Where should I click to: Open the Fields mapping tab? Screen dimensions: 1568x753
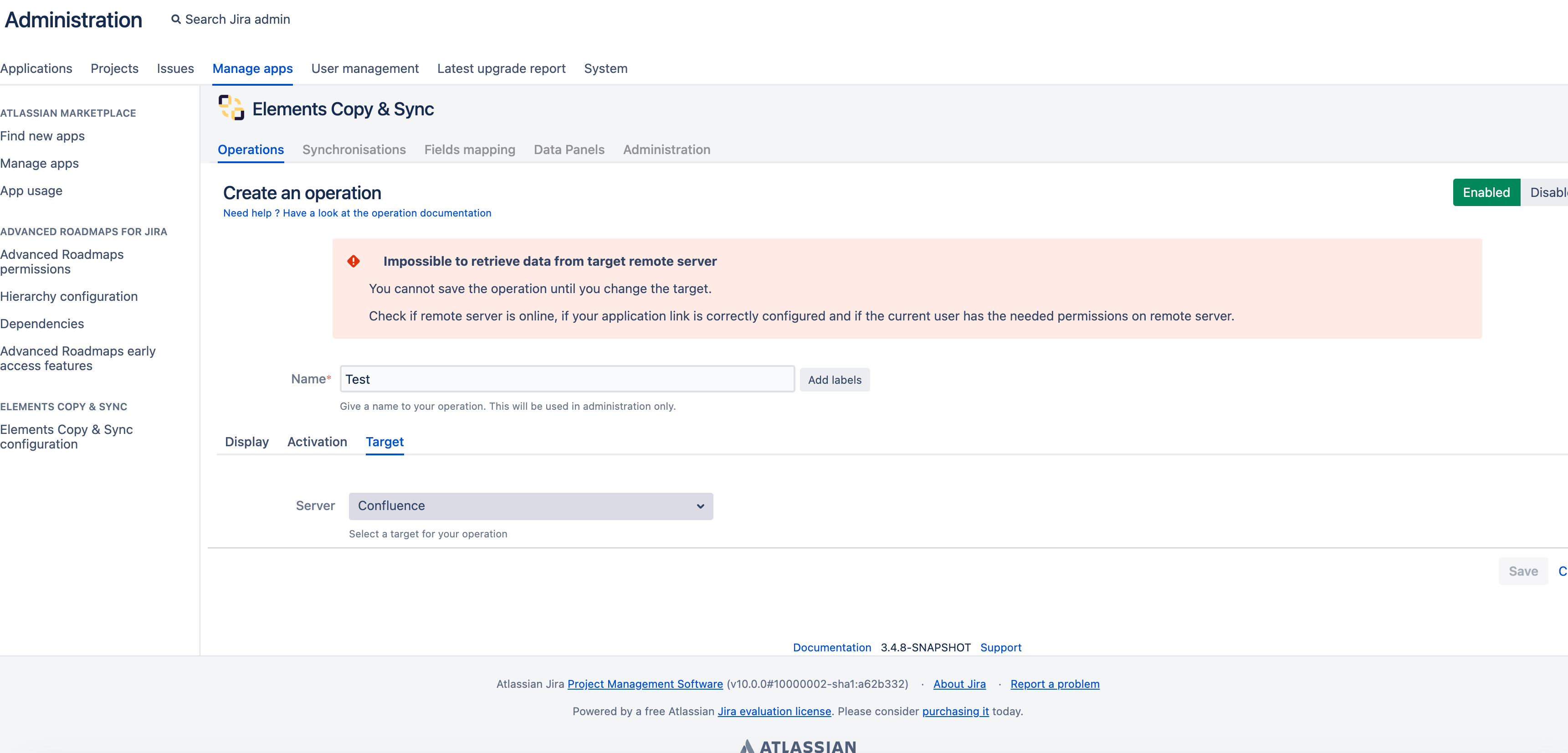click(469, 150)
